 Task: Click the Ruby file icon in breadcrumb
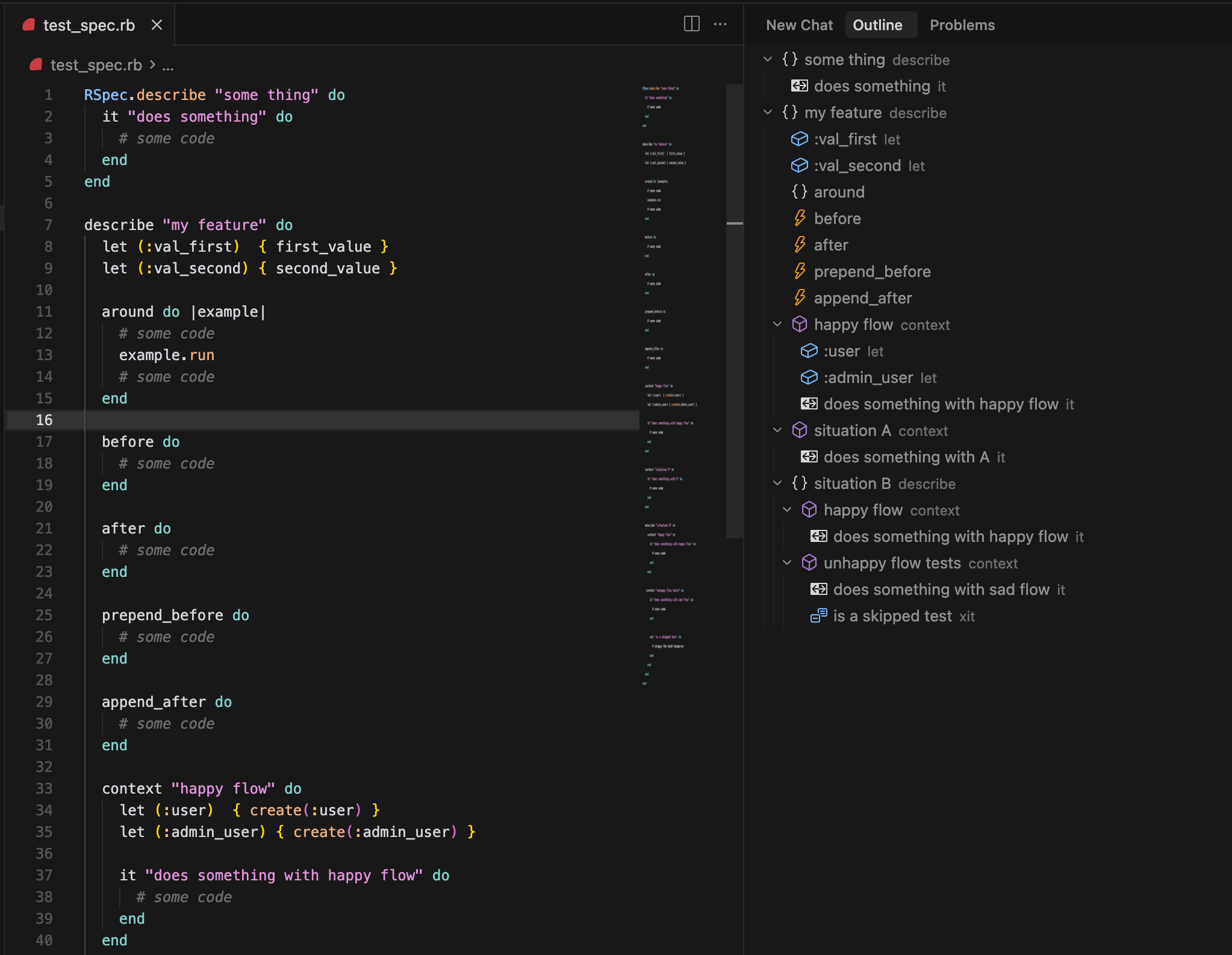(36, 64)
